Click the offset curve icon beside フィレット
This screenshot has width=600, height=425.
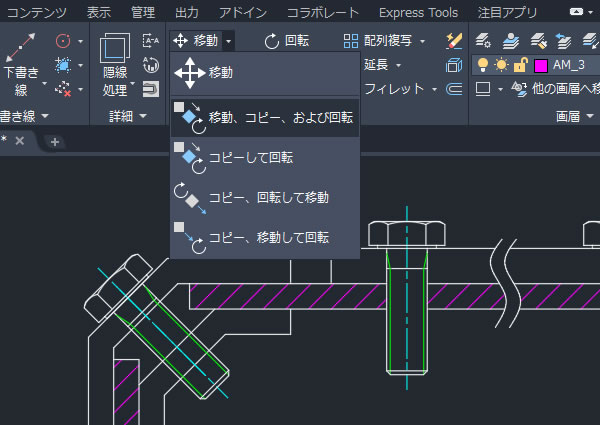click(x=454, y=89)
